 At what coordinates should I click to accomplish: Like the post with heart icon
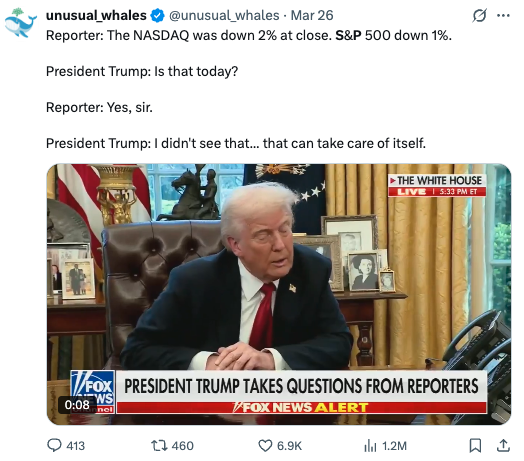point(265,446)
